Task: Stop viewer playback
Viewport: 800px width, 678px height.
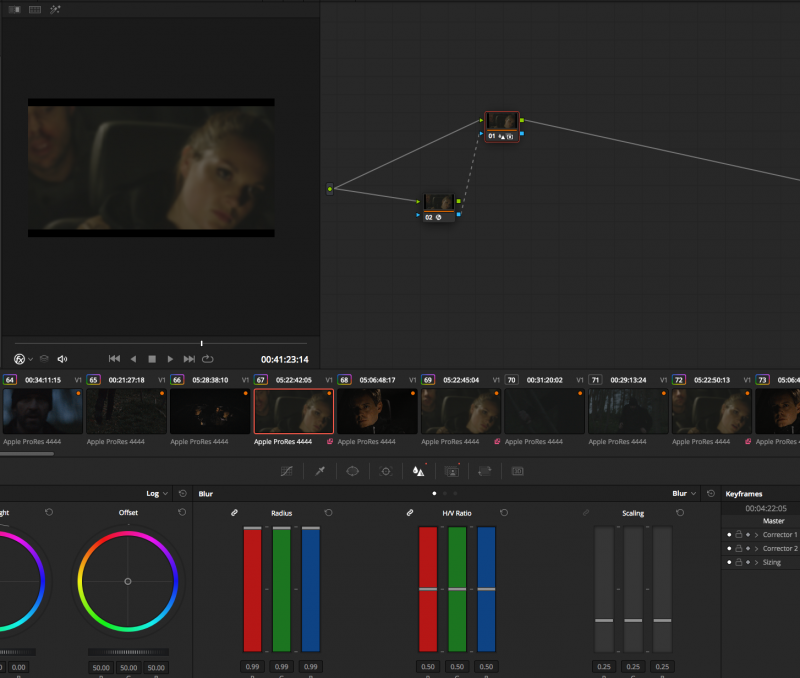Action: pyautogui.click(x=152, y=359)
